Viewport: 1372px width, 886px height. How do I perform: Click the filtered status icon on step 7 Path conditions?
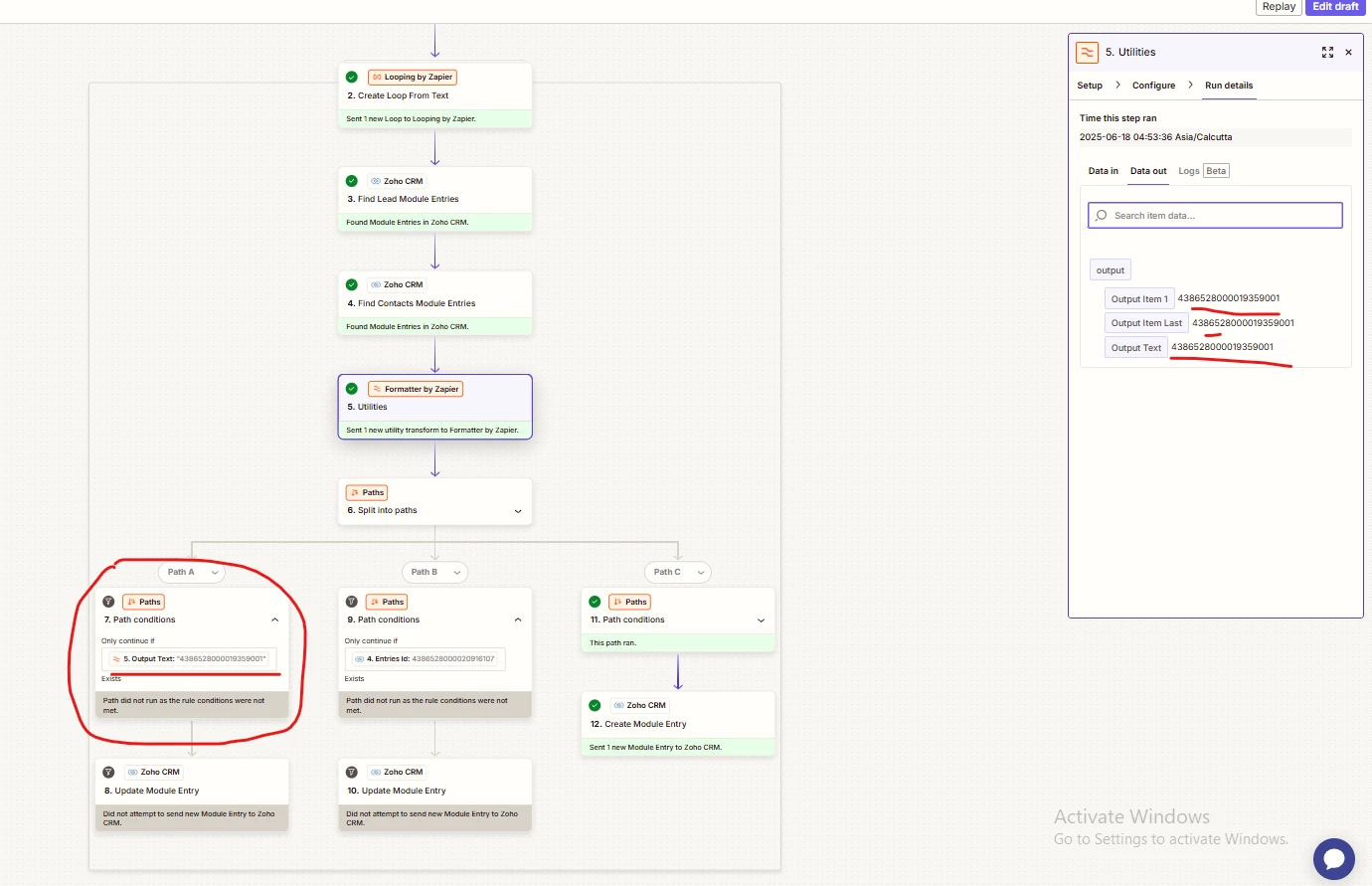[x=108, y=602]
